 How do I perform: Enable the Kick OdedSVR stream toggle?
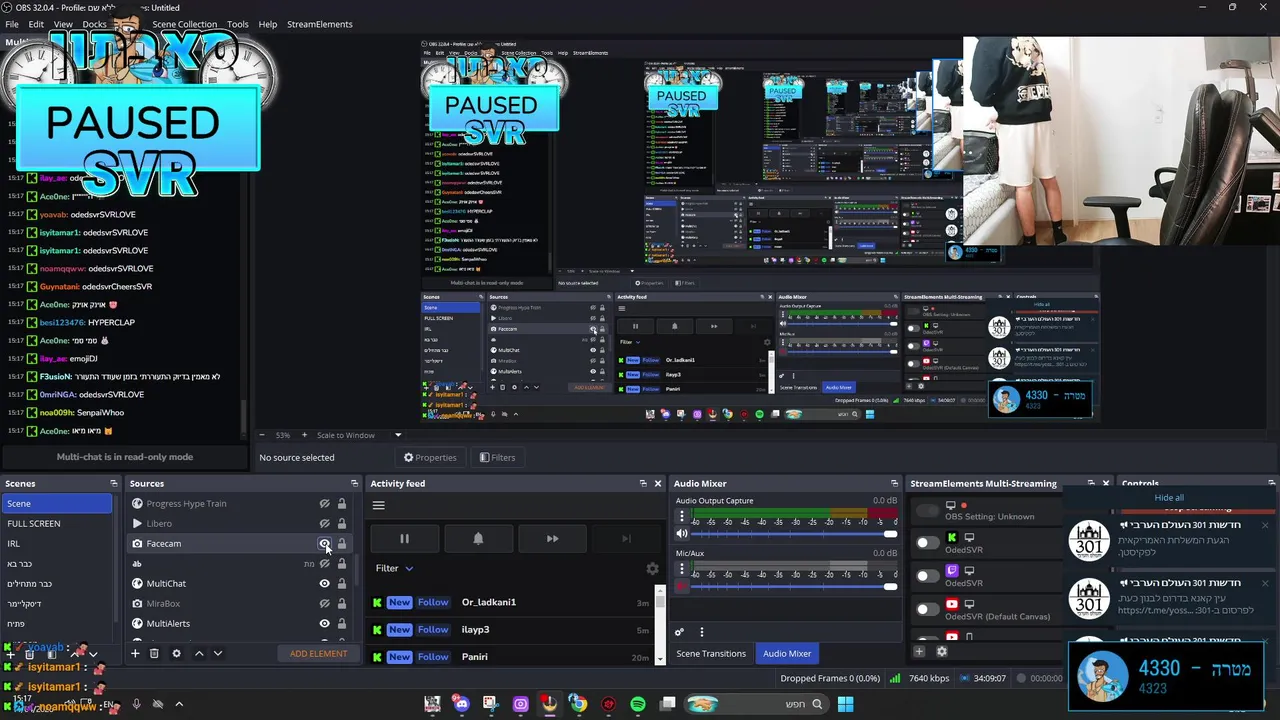tap(928, 543)
